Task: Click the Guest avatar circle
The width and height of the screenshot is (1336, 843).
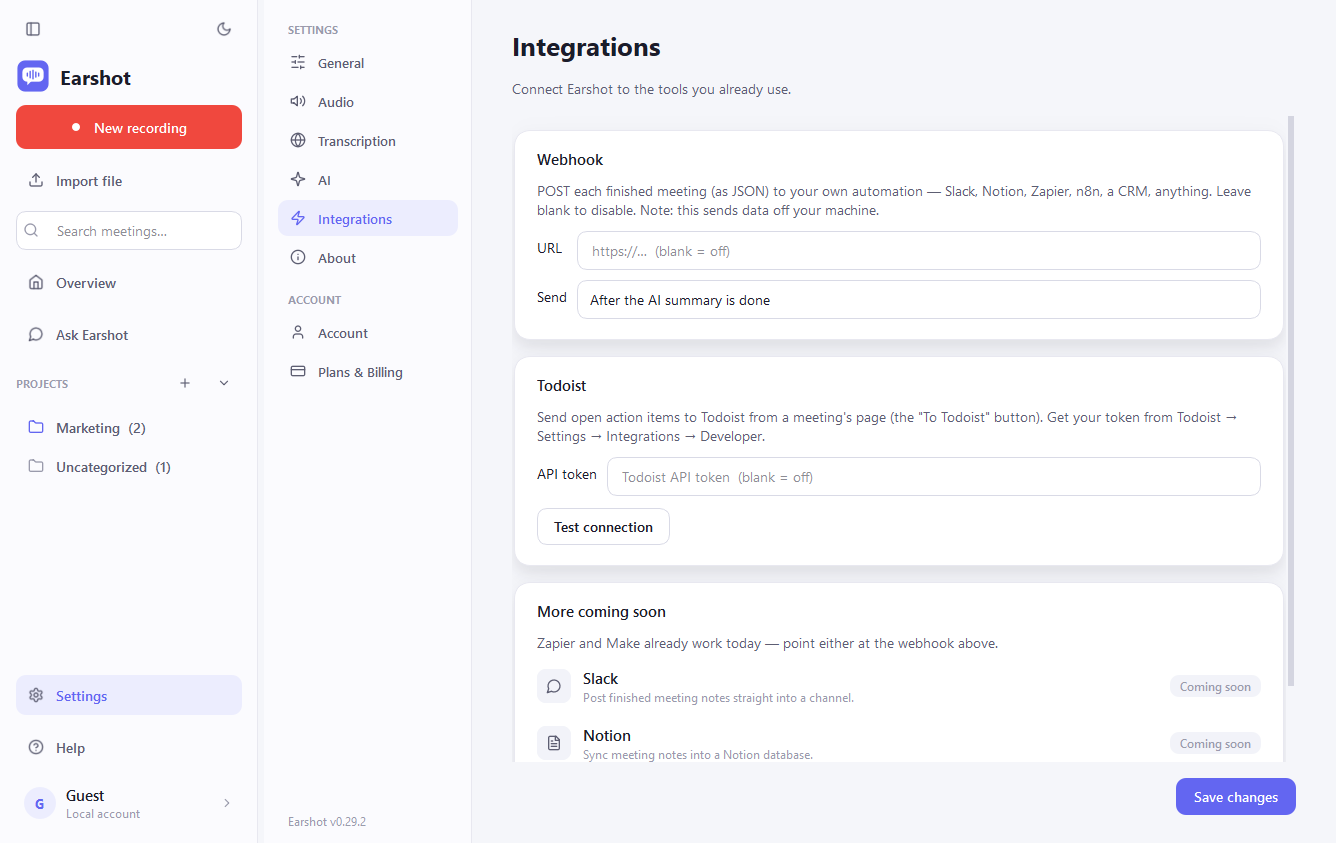Action: pyautogui.click(x=40, y=803)
